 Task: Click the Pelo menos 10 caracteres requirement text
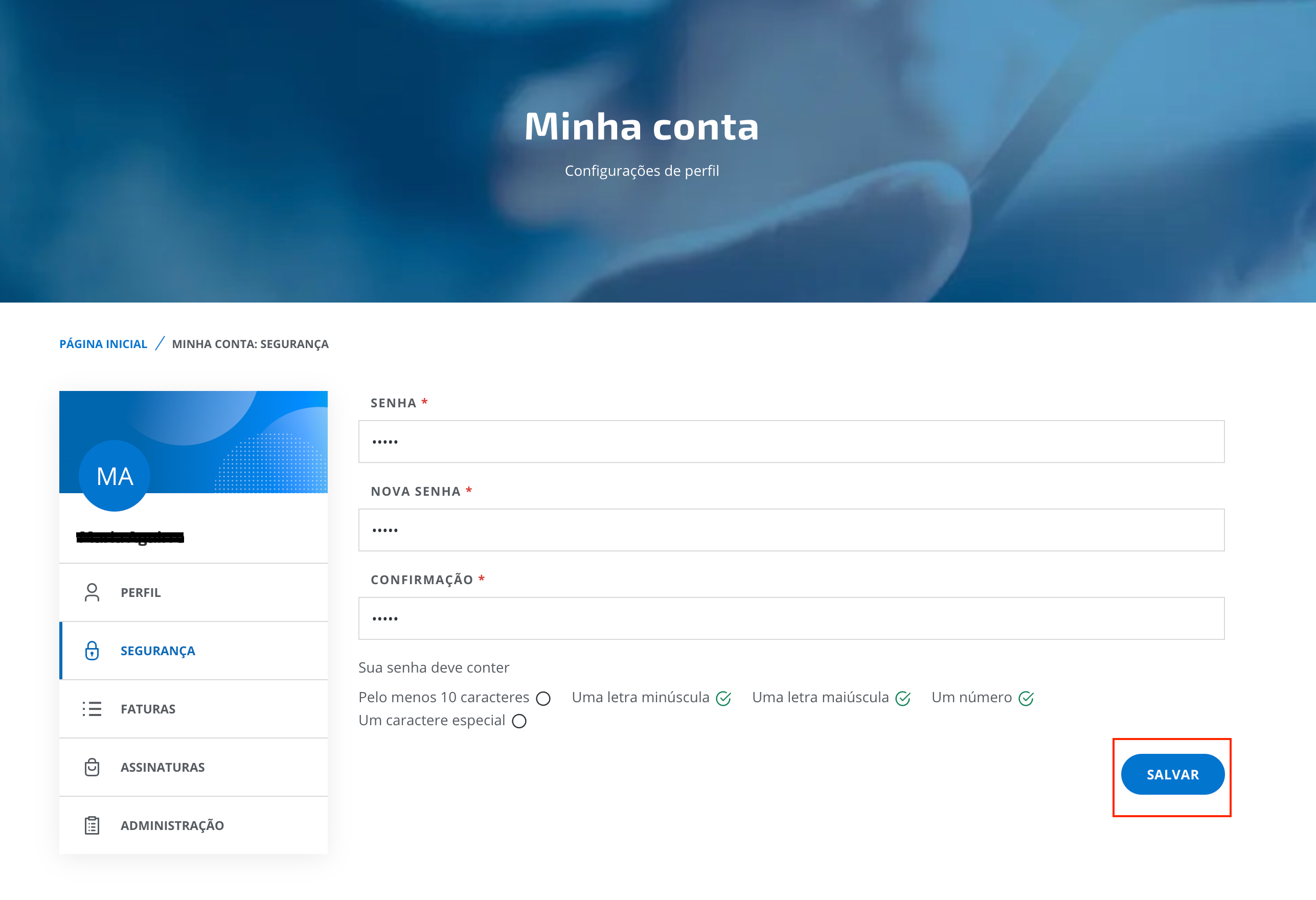[x=444, y=697]
